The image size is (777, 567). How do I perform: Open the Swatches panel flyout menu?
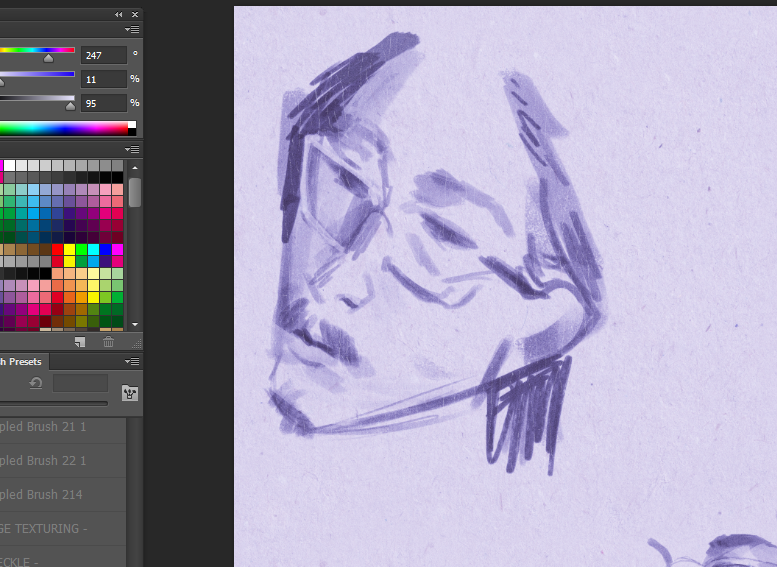(132, 149)
